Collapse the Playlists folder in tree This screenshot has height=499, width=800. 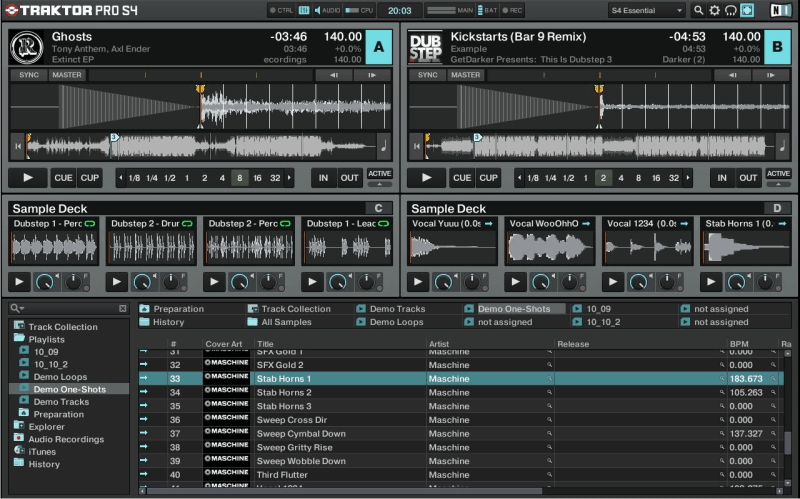tap(20, 339)
